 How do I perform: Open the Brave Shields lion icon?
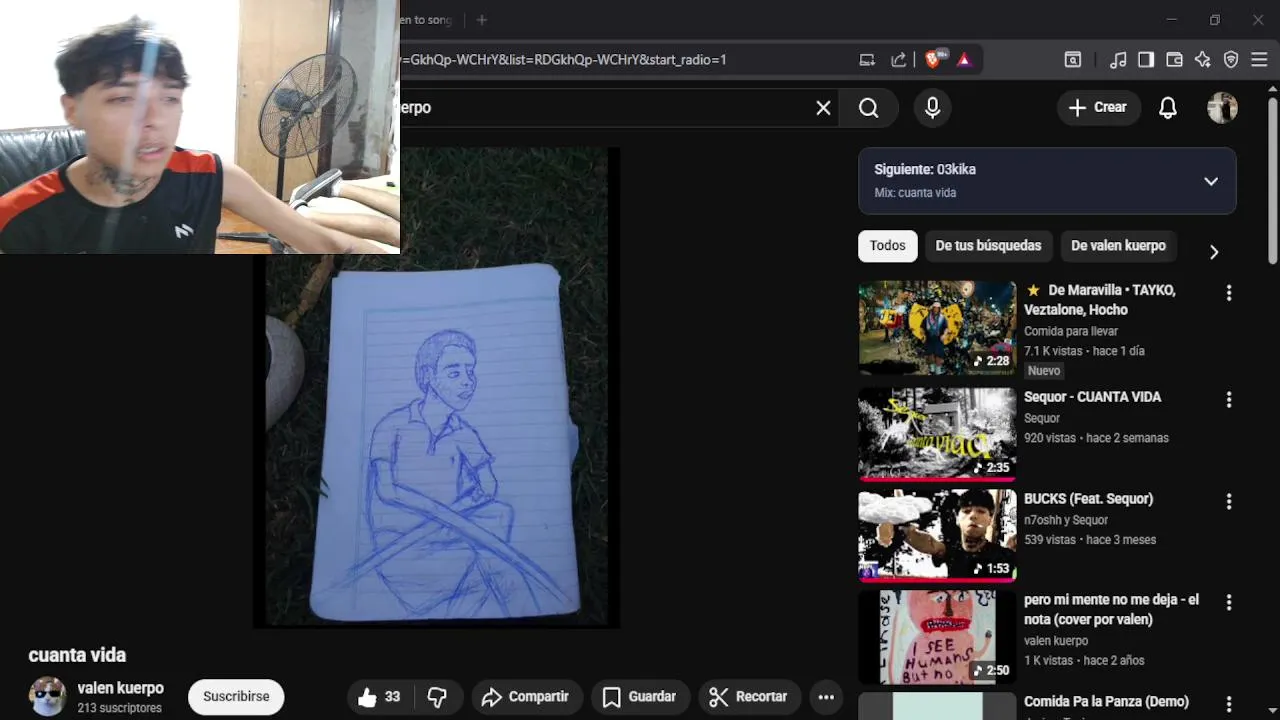(x=933, y=60)
